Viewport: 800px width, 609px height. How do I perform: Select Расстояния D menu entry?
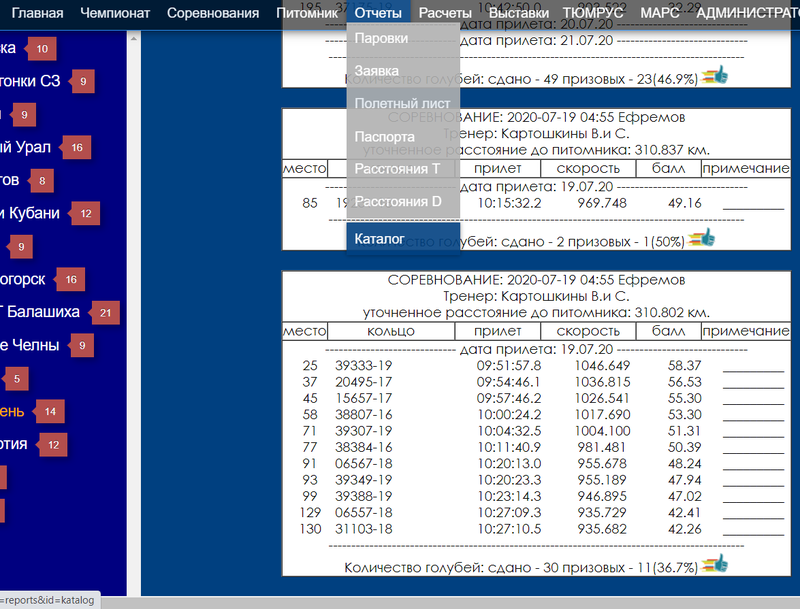click(403, 201)
